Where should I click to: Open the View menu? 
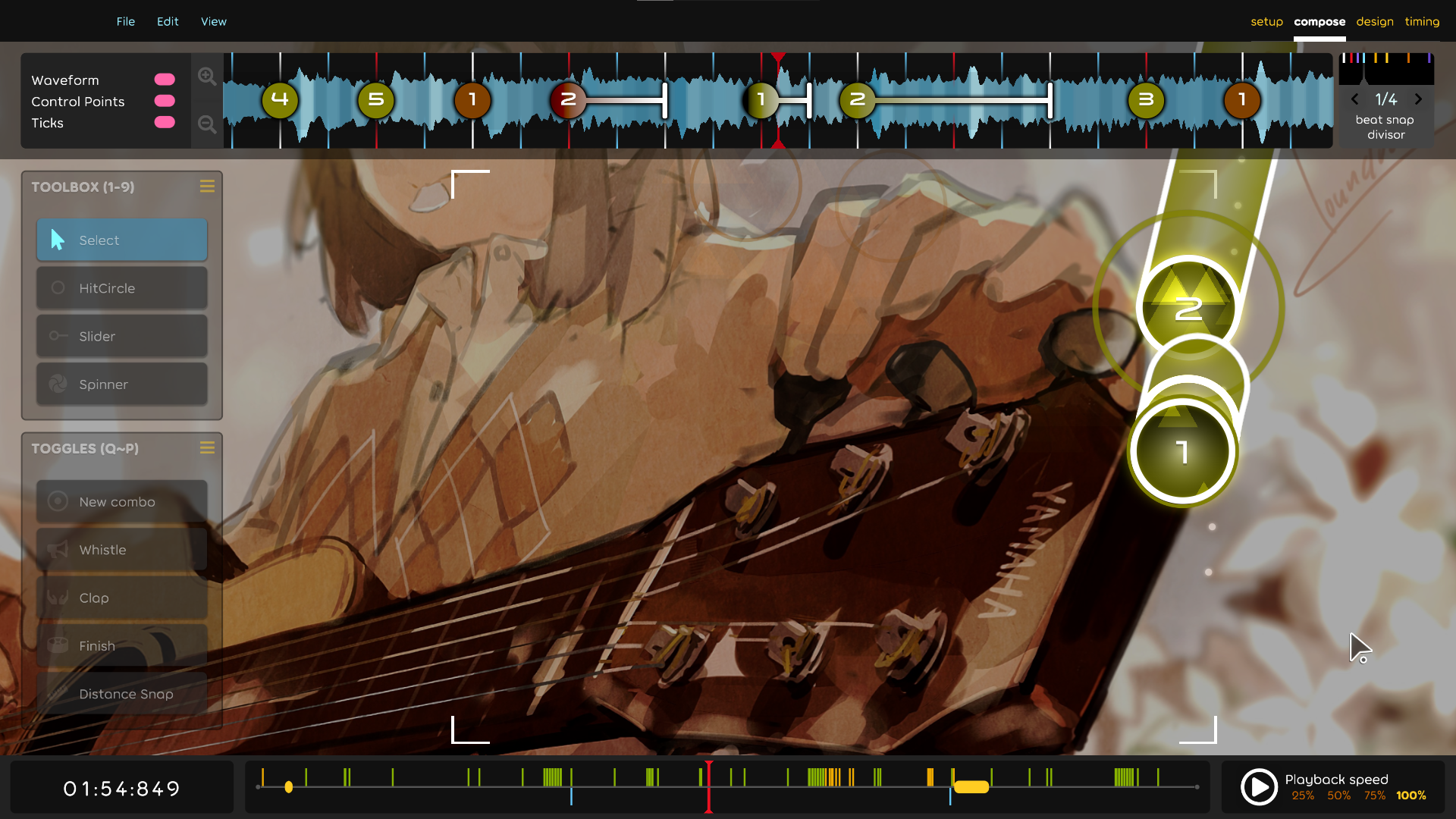pos(214,21)
